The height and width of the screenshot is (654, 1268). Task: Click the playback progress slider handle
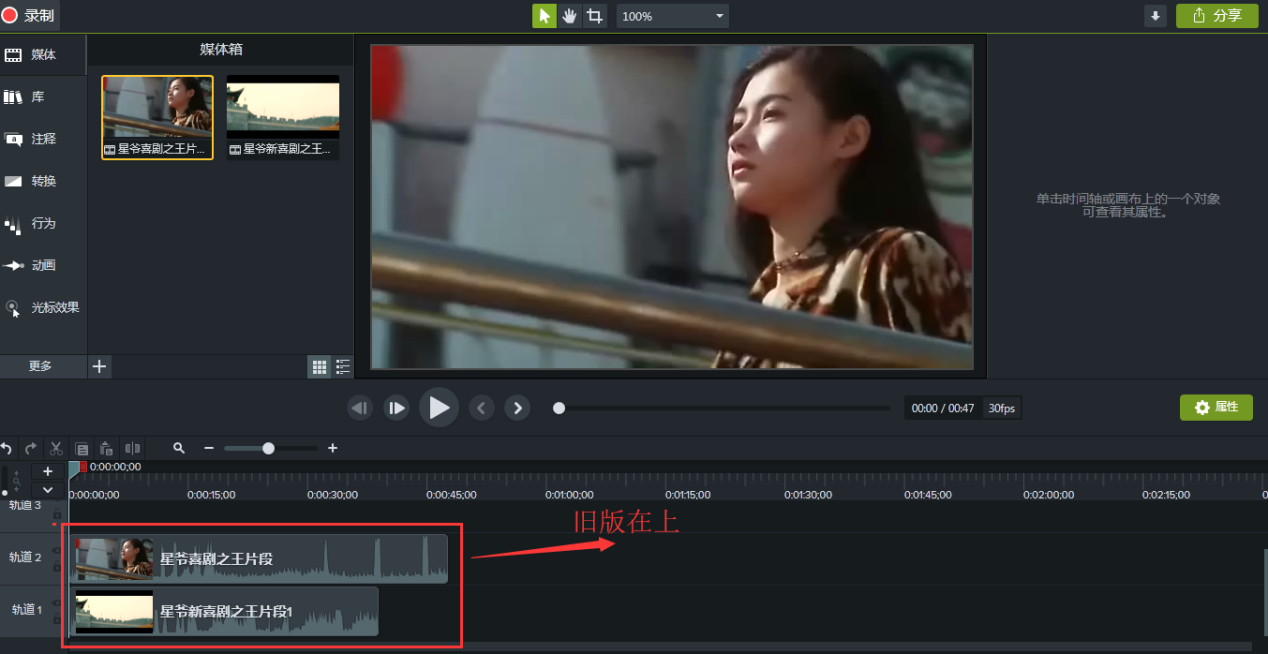[559, 408]
